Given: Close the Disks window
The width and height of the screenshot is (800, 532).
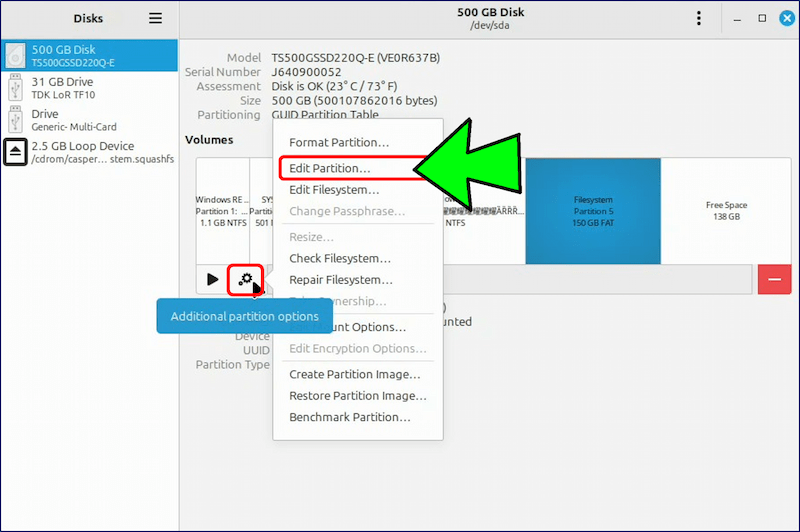Looking at the screenshot, I should (x=787, y=18).
